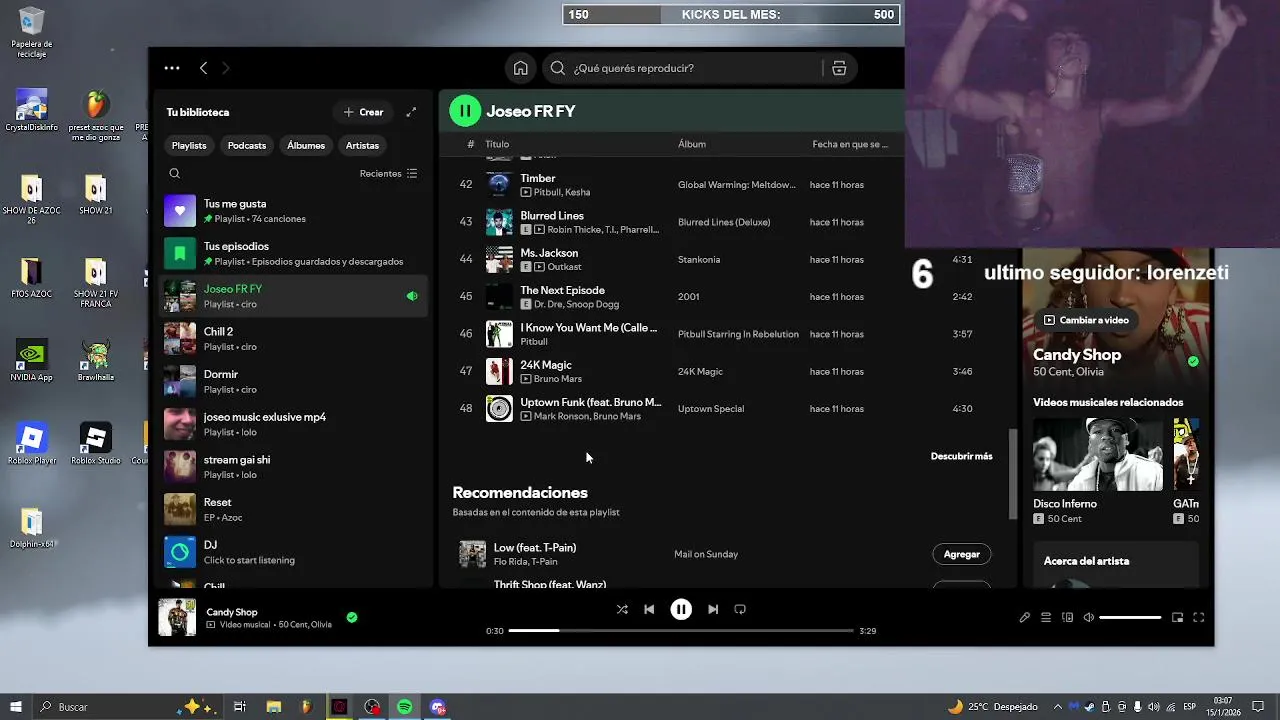Open Task View on the taskbar
Image resolution: width=1280 pixels, height=720 pixels.
click(x=240, y=707)
